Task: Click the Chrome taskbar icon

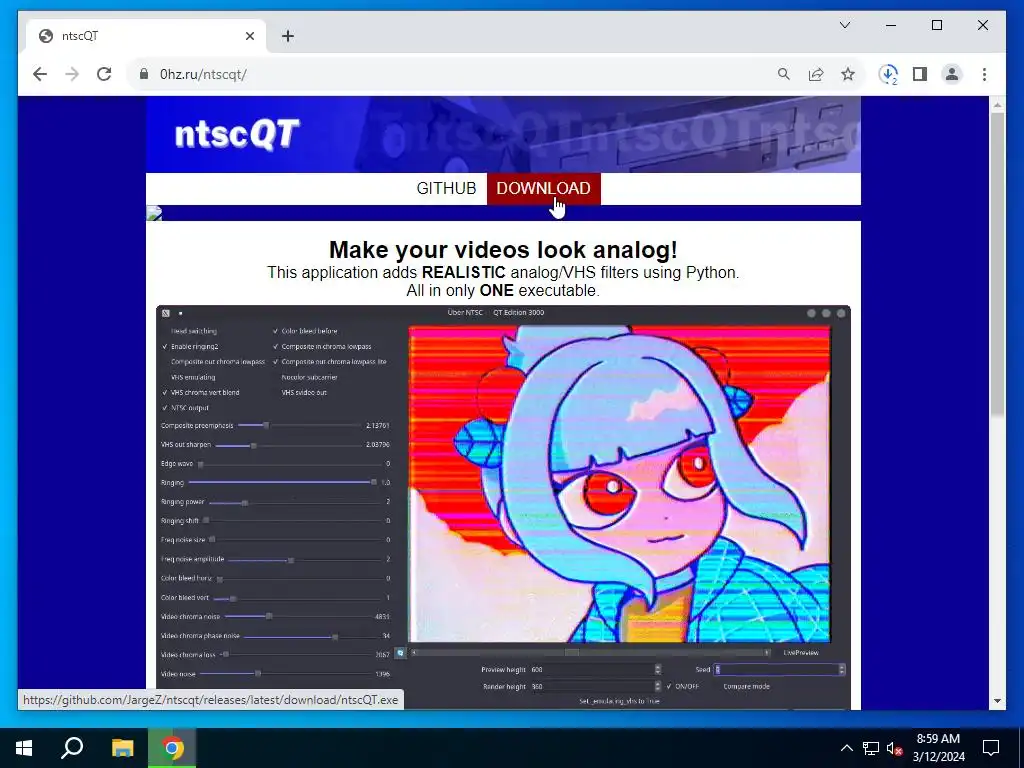Action: (172, 748)
